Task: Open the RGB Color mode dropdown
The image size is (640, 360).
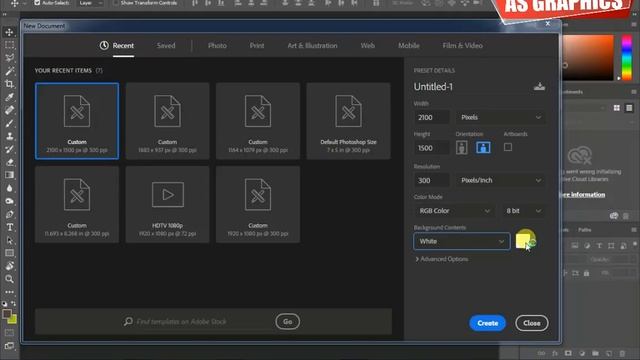Action: [454, 211]
